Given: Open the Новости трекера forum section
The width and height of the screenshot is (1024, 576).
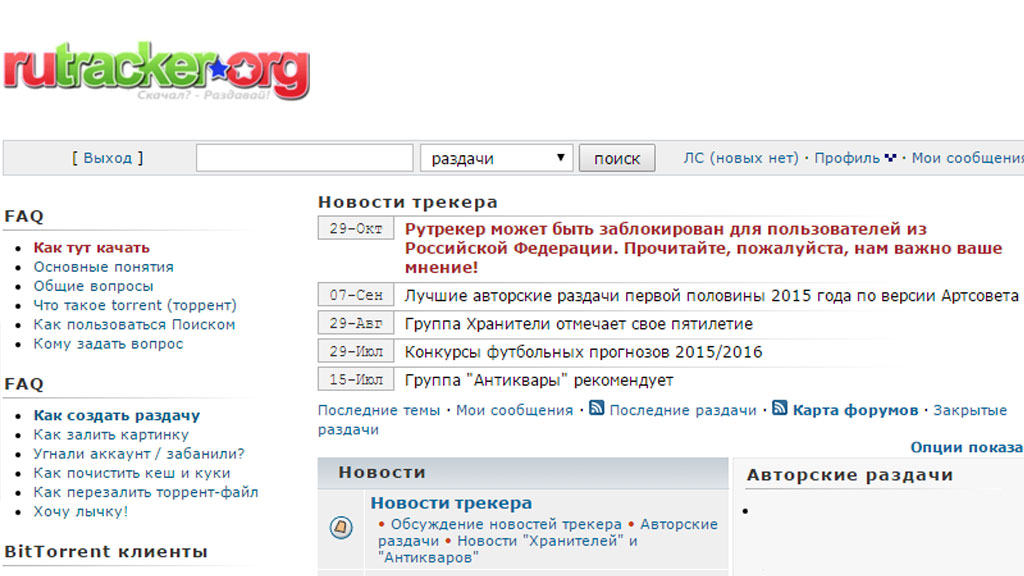Looking at the screenshot, I should [x=451, y=503].
